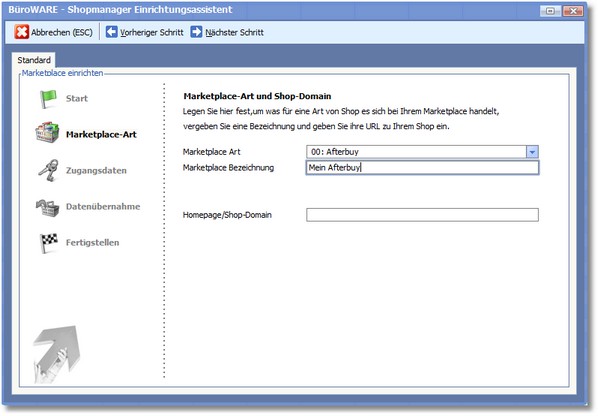This screenshot has width=598, height=416.
Task: Switch to the Standard tab
Action: point(34,60)
